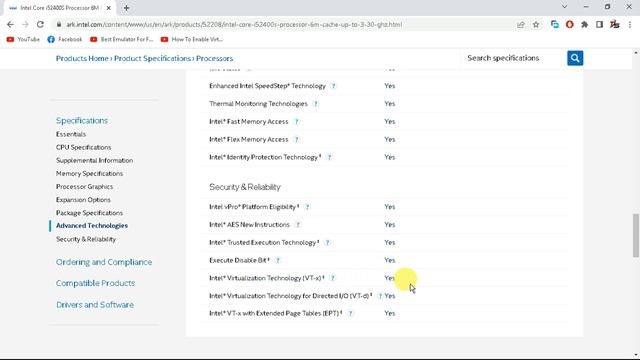Go to Product Specifications breadcrumb
The height and width of the screenshot is (360, 640).
click(152, 58)
